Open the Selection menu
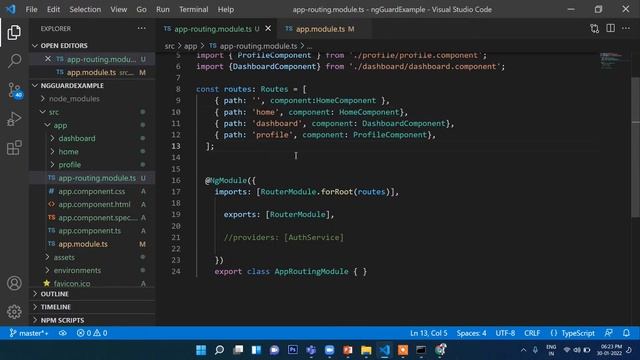This screenshot has height=360, width=640. pyautogui.click(x=85, y=9)
